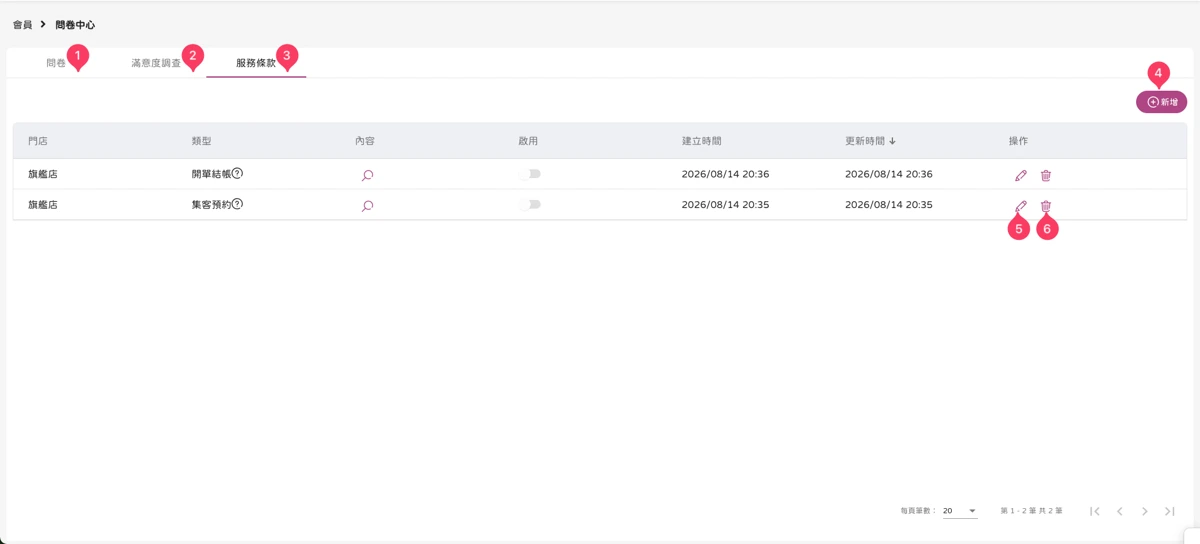Go to the previous page
This screenshot has width=1200, height=544.
(1120, 511)
